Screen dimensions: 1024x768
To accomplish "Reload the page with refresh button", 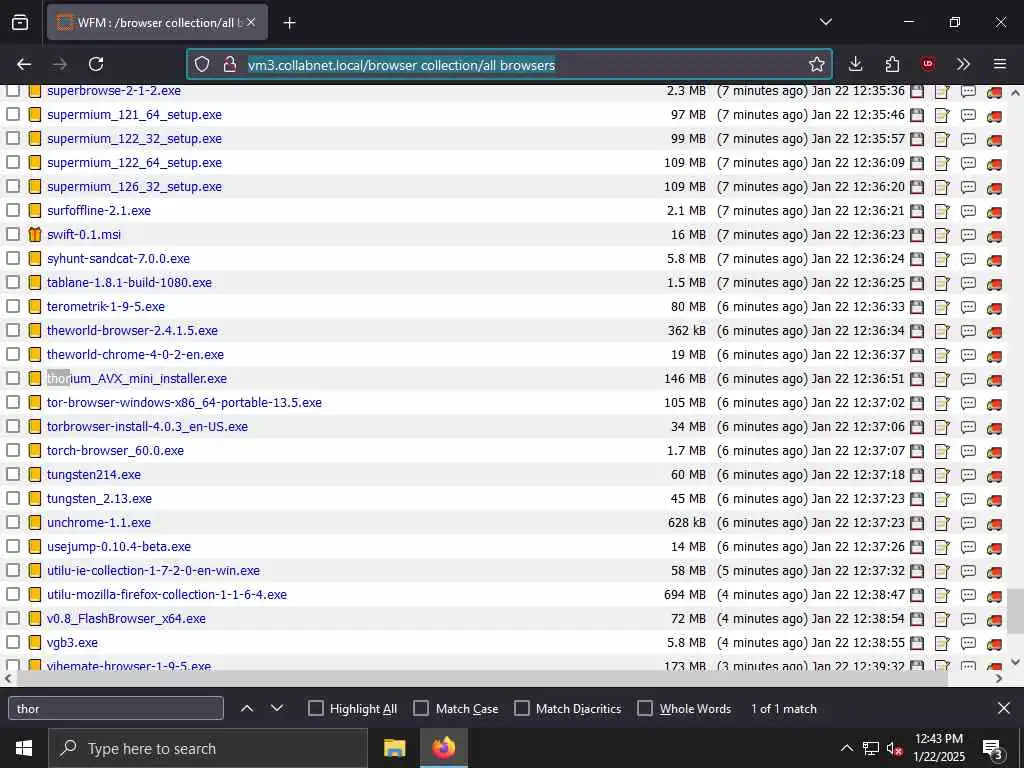I will [x=96, y=64].
